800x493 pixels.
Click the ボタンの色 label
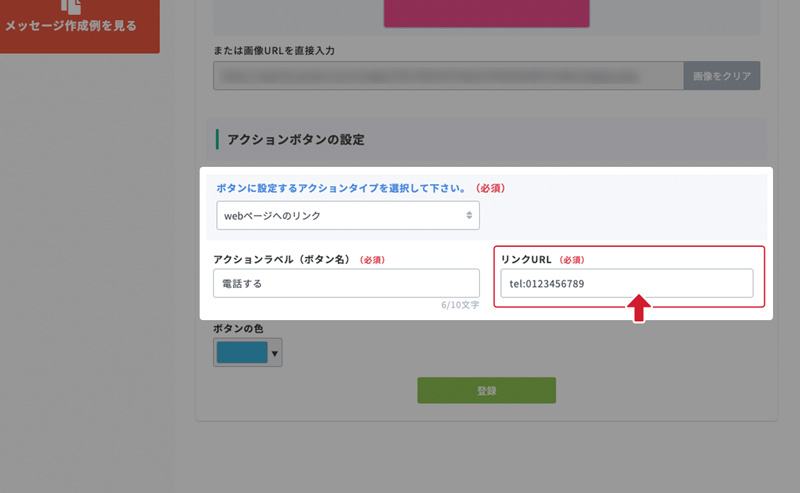[x=238, y=329]
